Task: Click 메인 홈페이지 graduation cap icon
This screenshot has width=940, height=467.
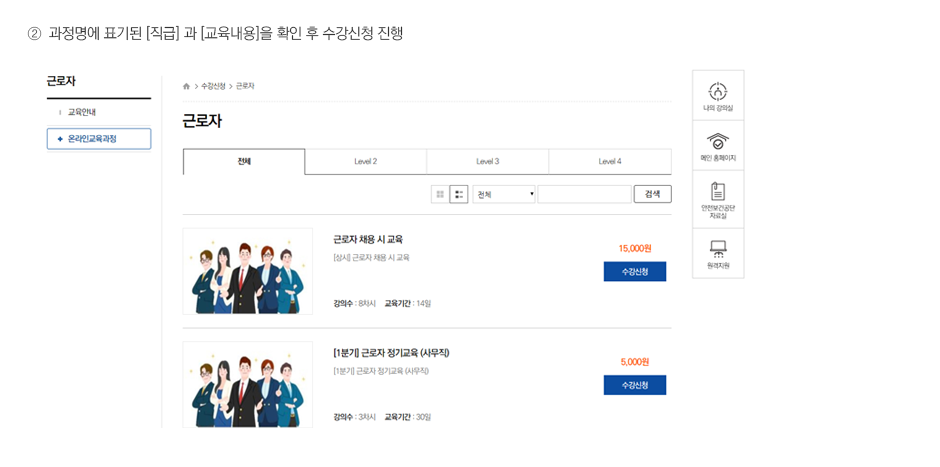Action: 718,141
